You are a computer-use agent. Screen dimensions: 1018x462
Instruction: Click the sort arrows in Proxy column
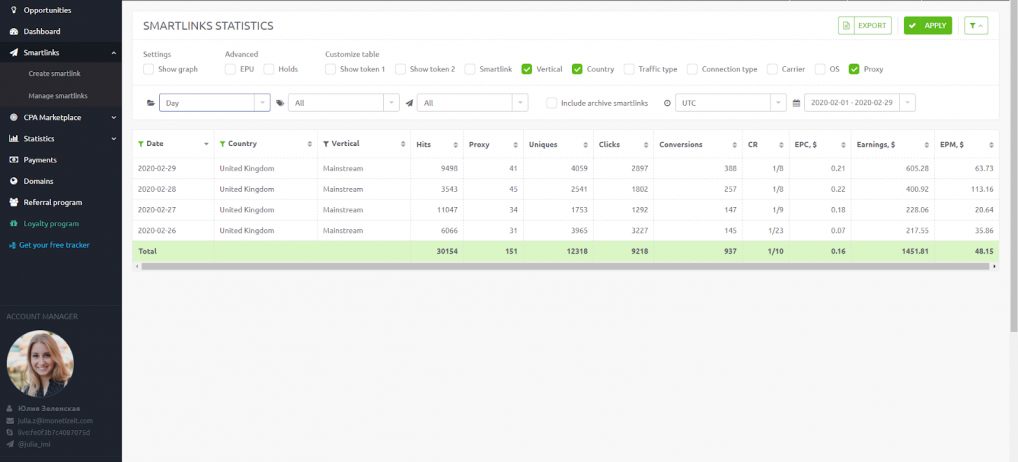pos(515,145)
